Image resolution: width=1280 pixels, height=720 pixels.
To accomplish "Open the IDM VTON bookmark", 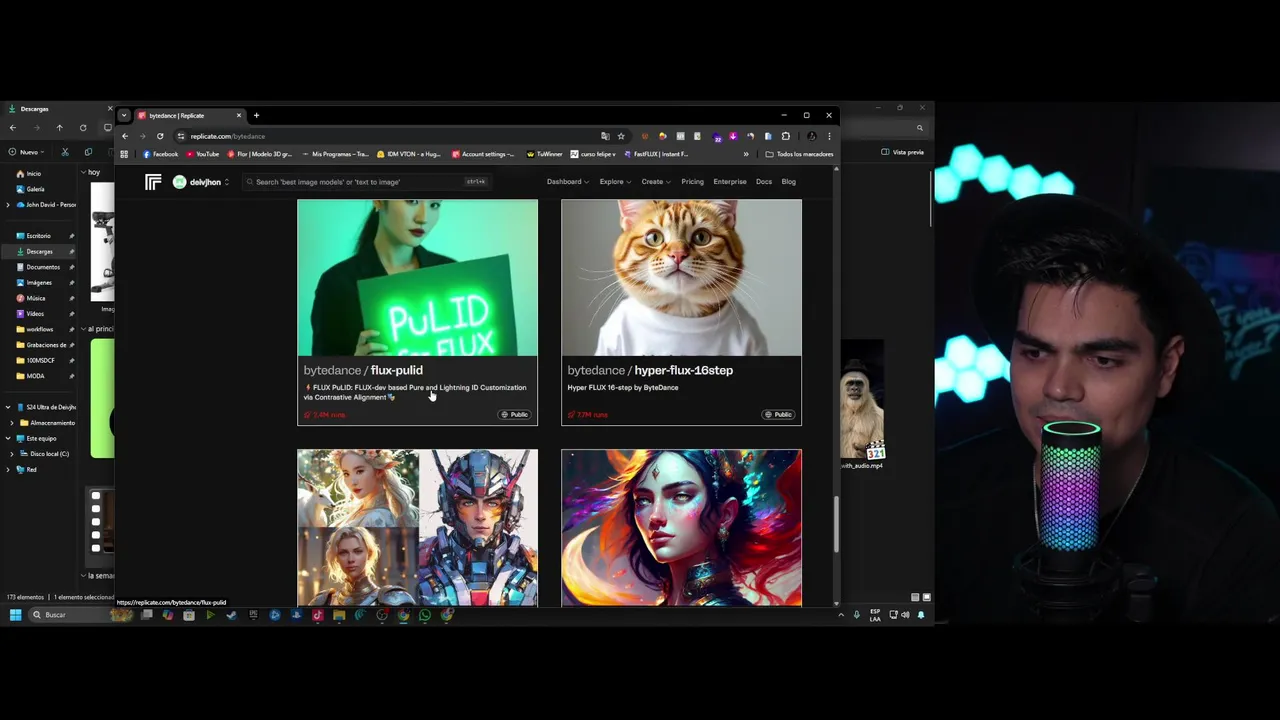I will (x=409, y=154).
